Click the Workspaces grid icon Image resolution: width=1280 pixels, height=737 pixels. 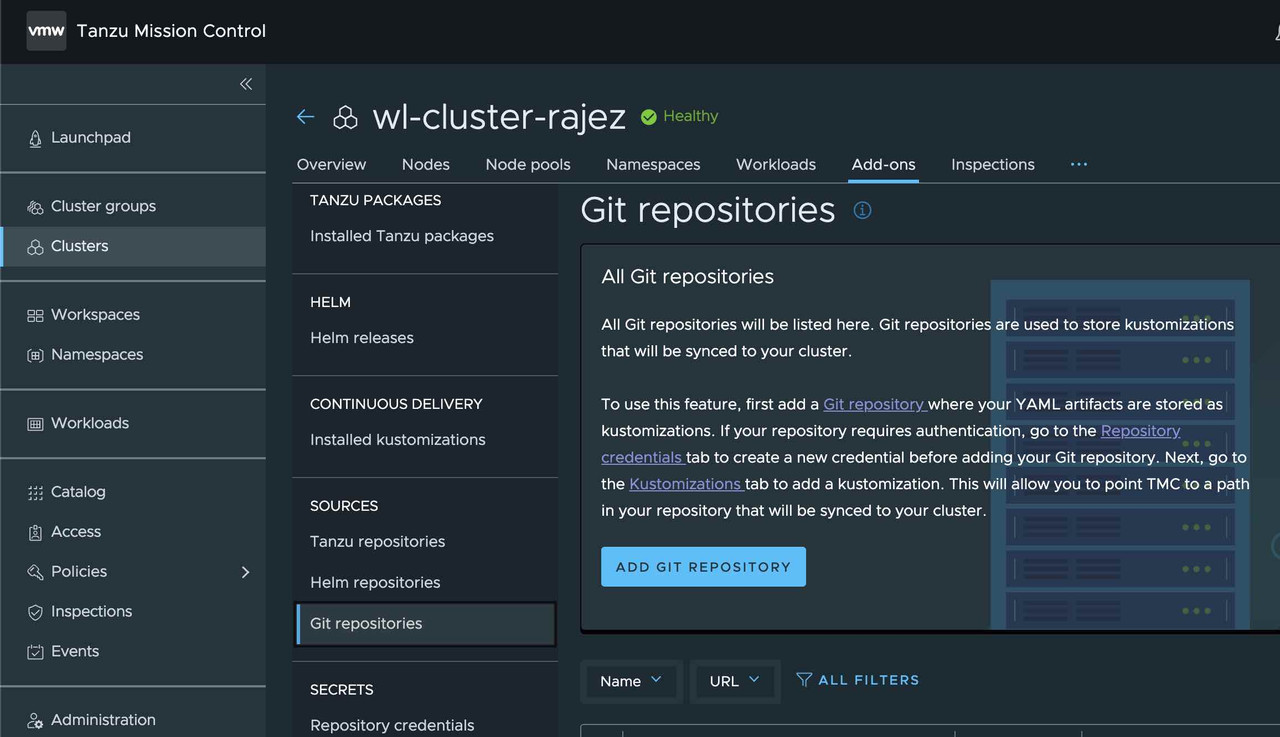click(x=35, y=315)
